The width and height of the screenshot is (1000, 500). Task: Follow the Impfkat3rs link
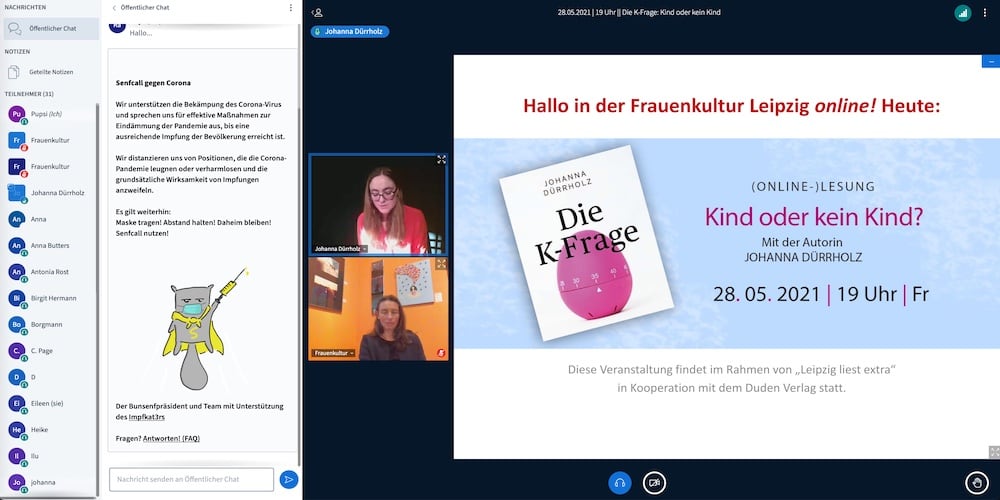[x=147, y=417]
